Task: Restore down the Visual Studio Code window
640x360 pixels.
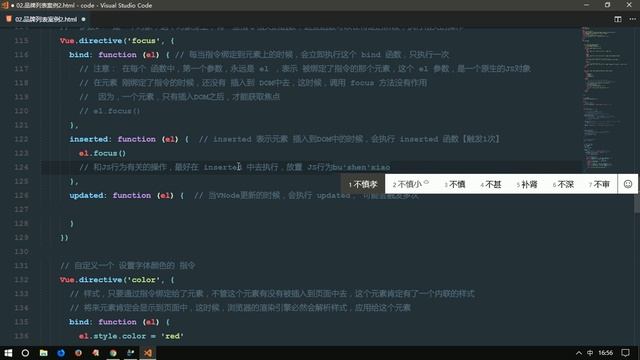Action: [607, 5]
